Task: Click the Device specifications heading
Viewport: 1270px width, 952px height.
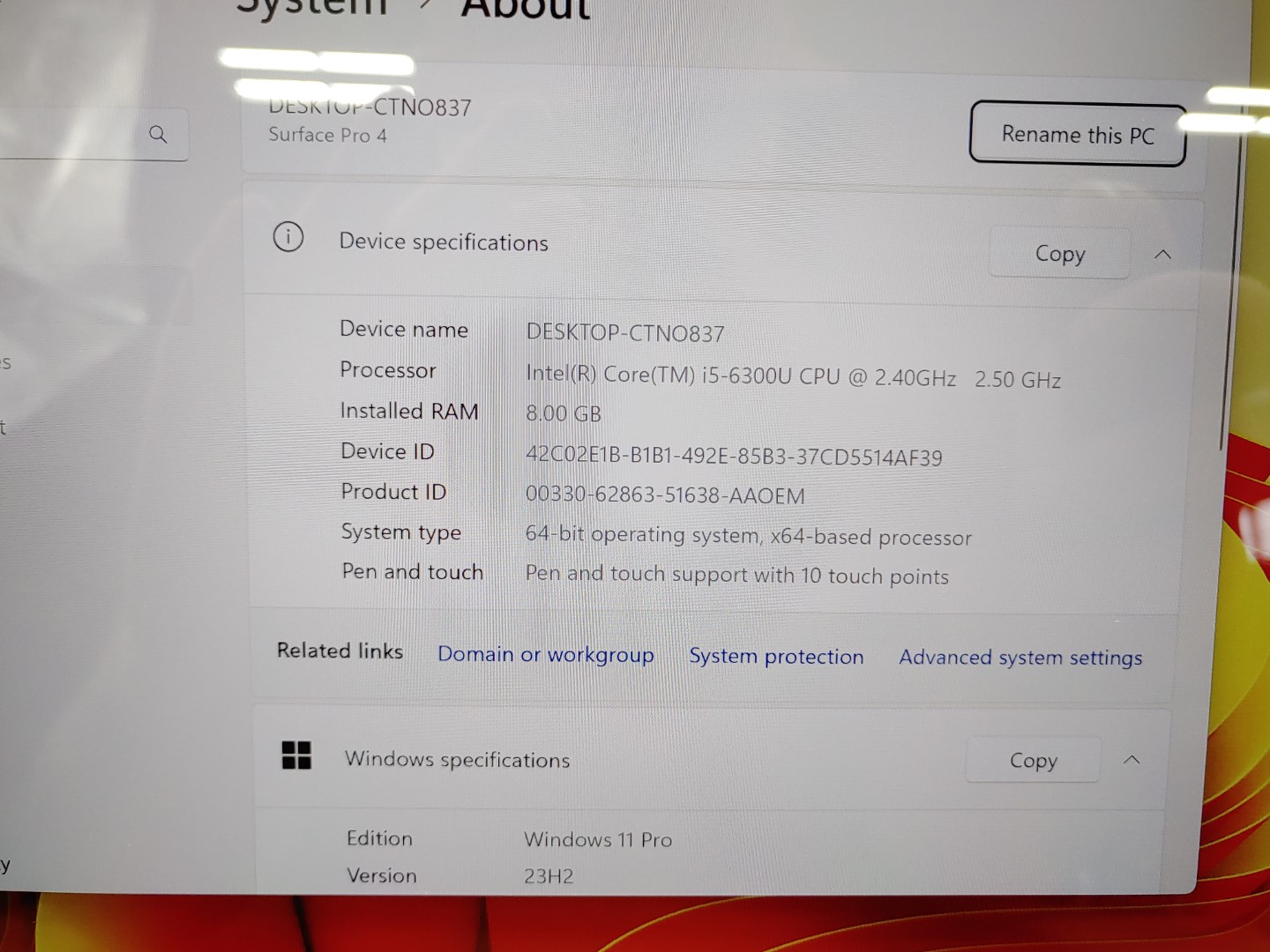Action: coord(444,242)
